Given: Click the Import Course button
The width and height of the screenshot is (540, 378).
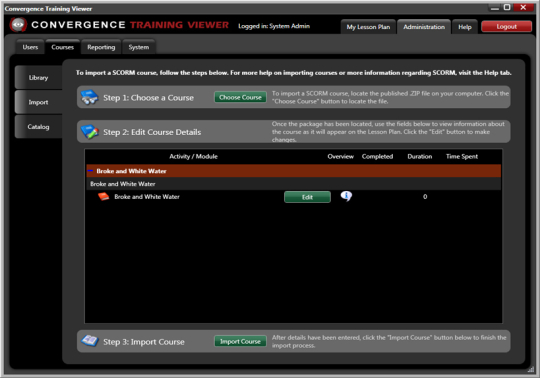Looking at the screenshot, I should coord(240,341).
